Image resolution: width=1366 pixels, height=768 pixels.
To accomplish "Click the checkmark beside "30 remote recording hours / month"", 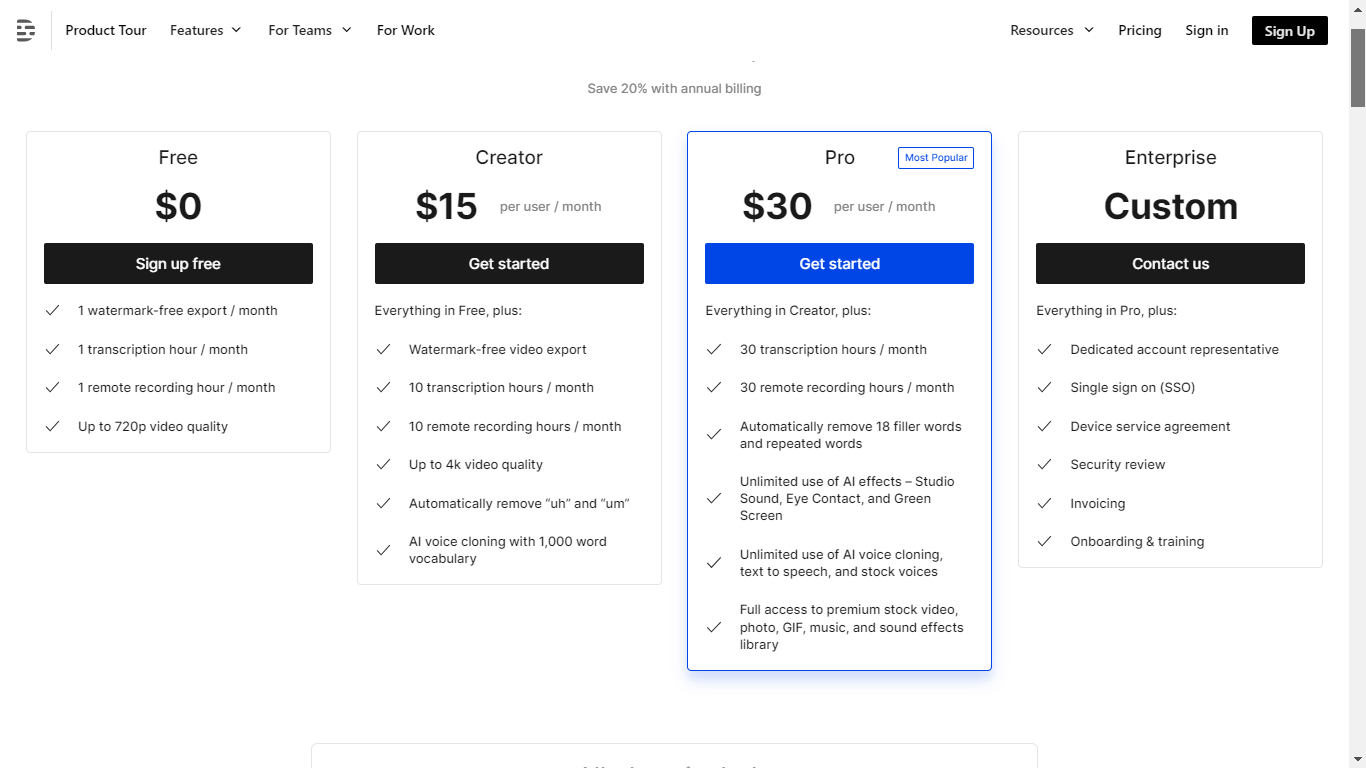I will click(714, 387).
